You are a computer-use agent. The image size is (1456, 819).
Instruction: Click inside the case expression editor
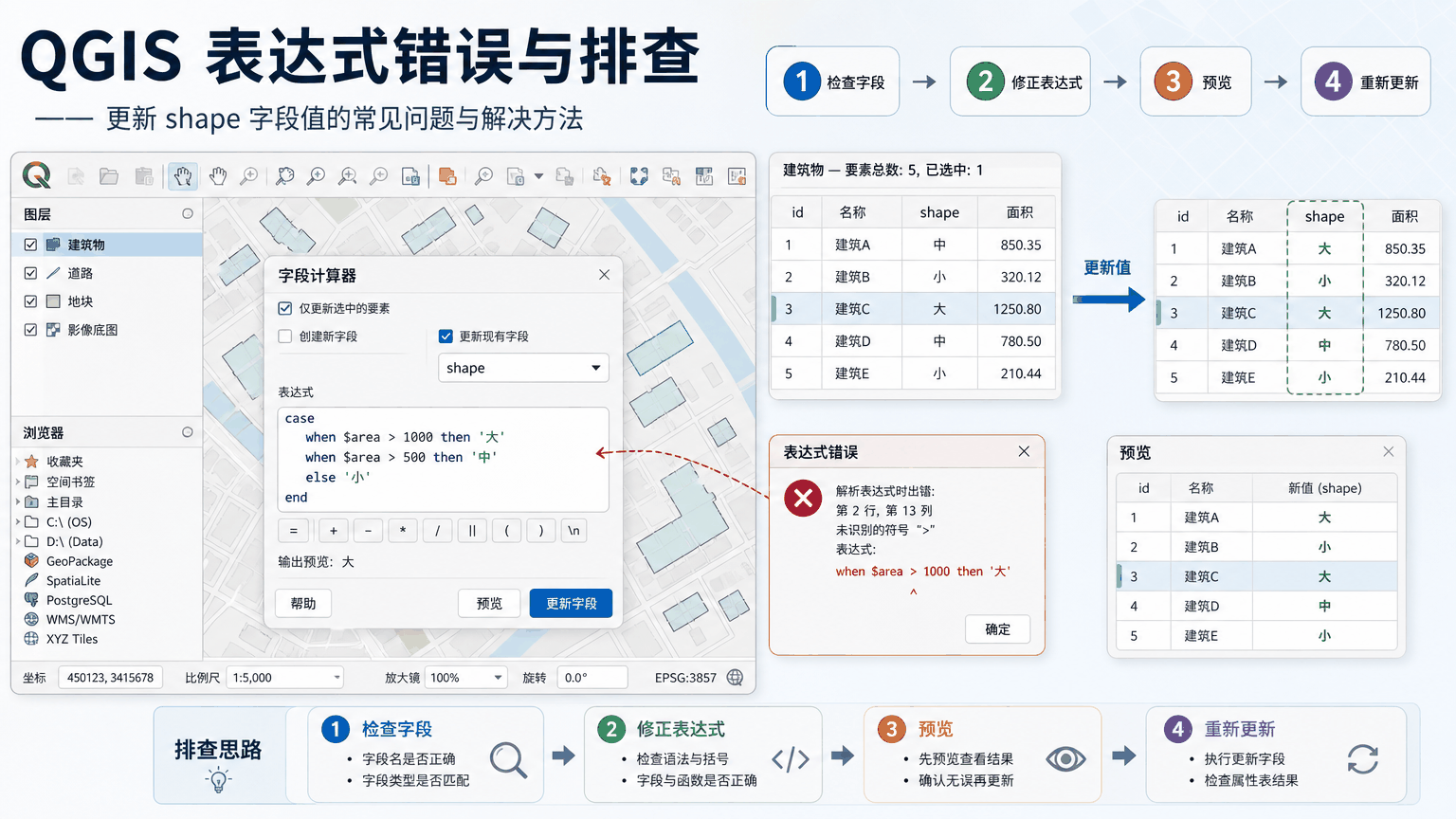(x=443, y=459)
